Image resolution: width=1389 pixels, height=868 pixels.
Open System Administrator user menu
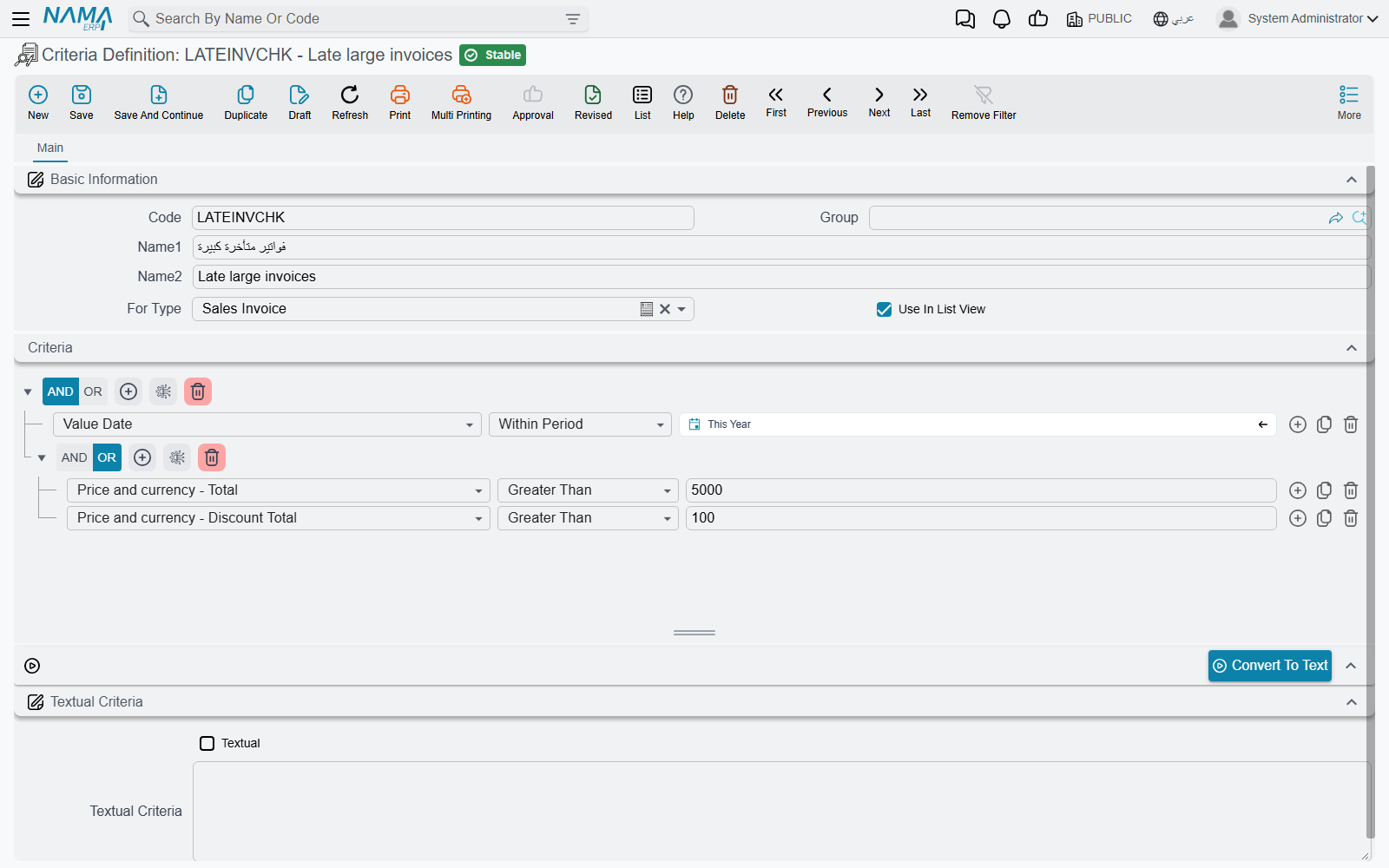[x=1298, y=19]
